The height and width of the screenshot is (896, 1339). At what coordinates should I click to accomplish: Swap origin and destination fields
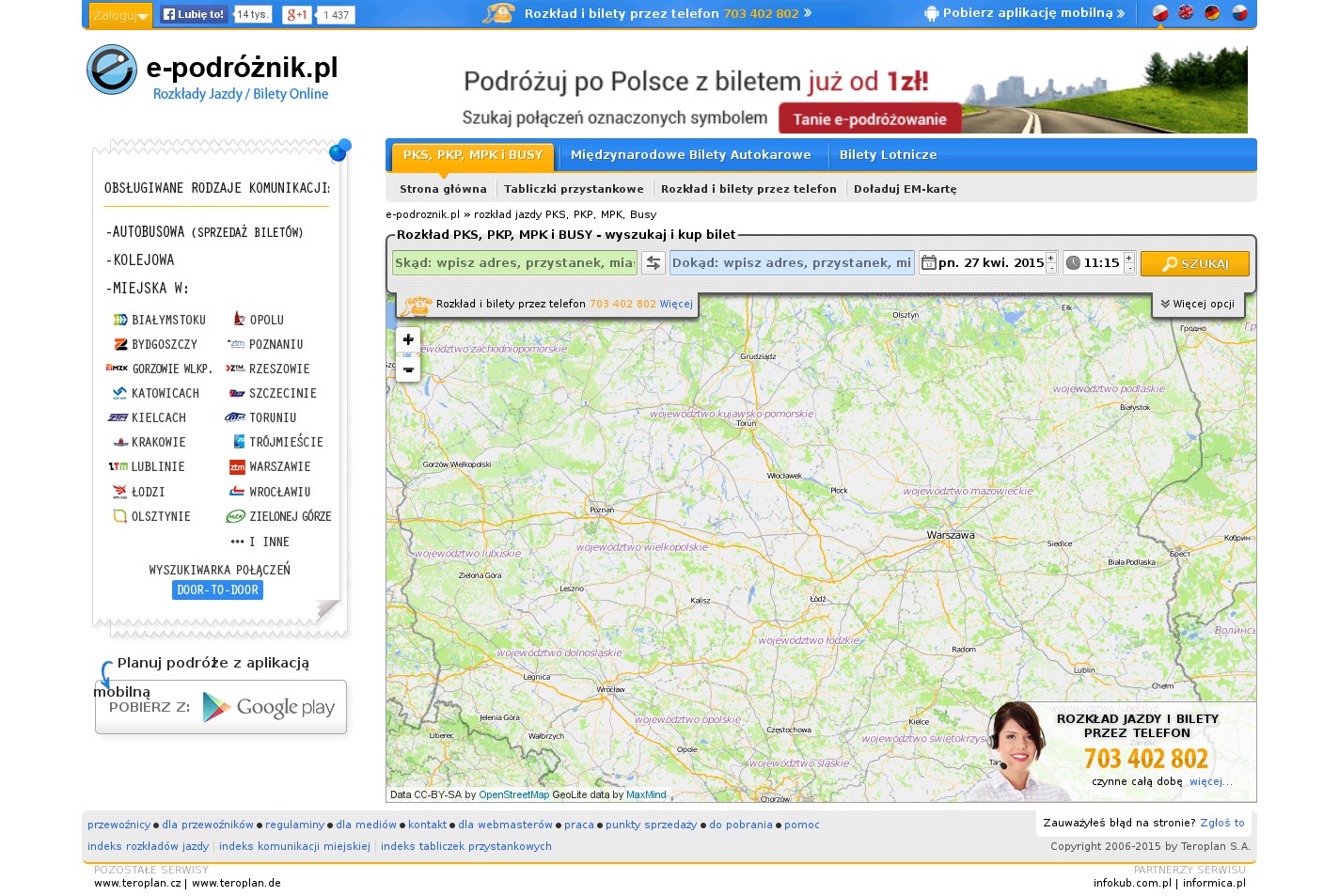click(653, 263)
